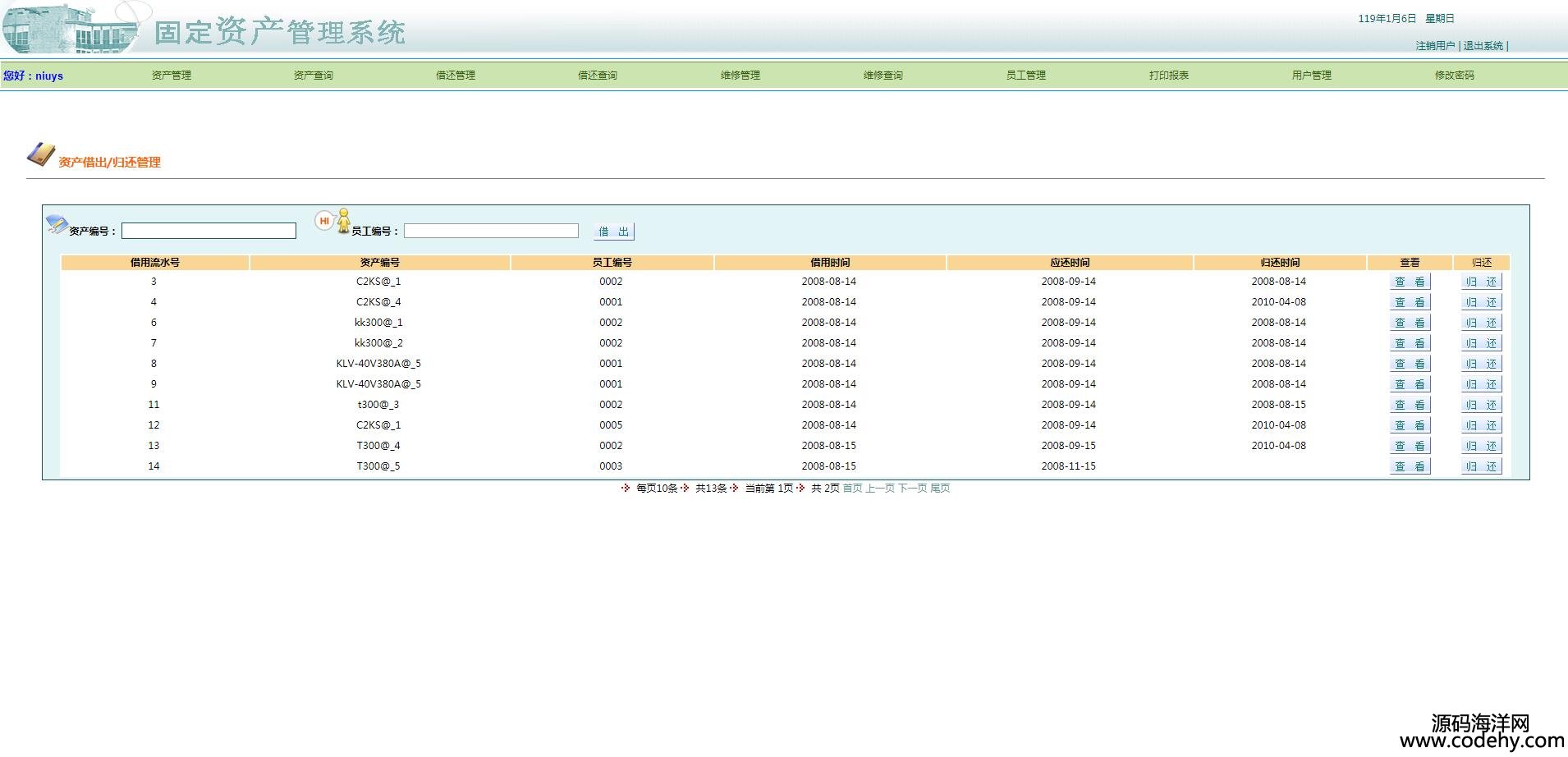Open the 借还管理 menu
Image resolution: width=1568 pixels, height=757 pixels.
tap(456, 76)
